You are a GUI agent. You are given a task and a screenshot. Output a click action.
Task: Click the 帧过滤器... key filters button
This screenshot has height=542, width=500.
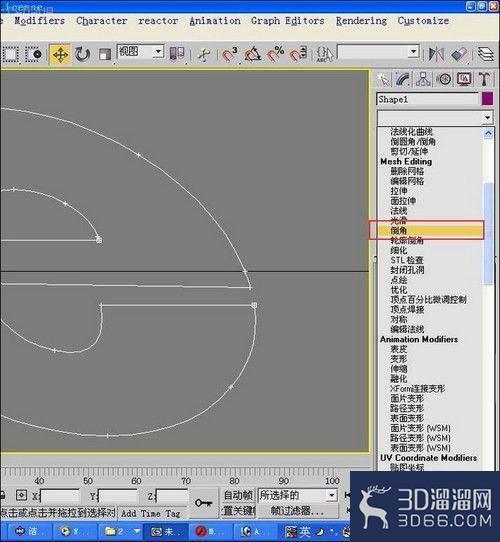297,511
